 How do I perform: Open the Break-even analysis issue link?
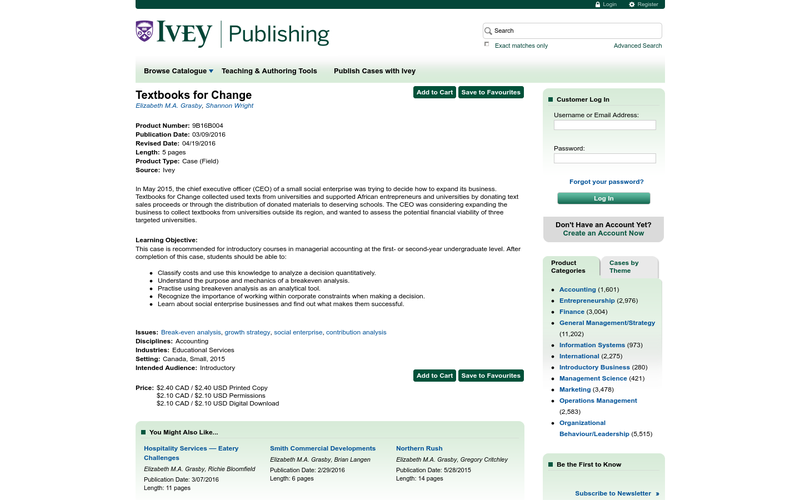click(191, 332)
